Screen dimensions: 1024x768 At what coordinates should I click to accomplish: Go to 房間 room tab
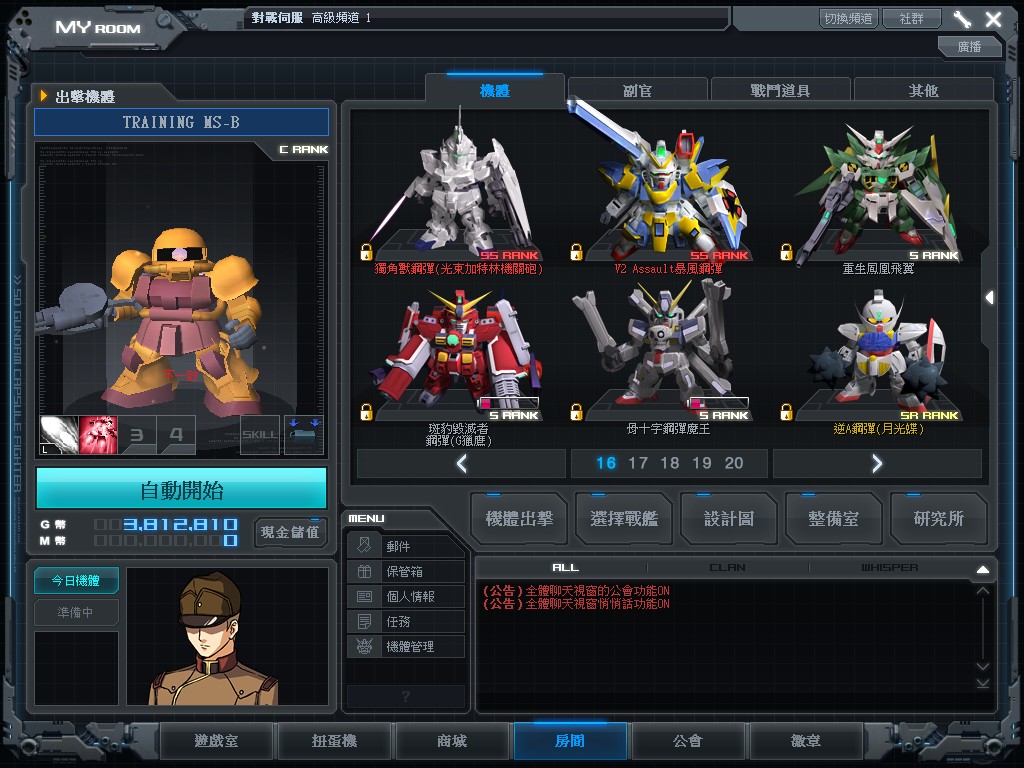570,741
